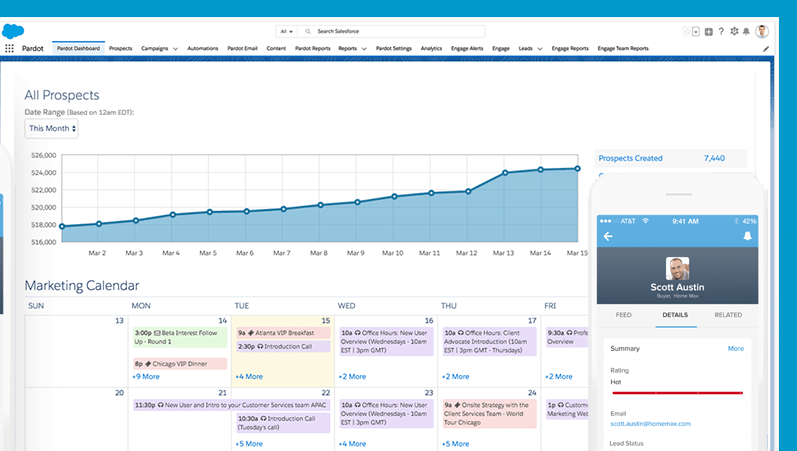Click the Prospects Created link
Screen dimensions: 797x451
coord(630,158)
